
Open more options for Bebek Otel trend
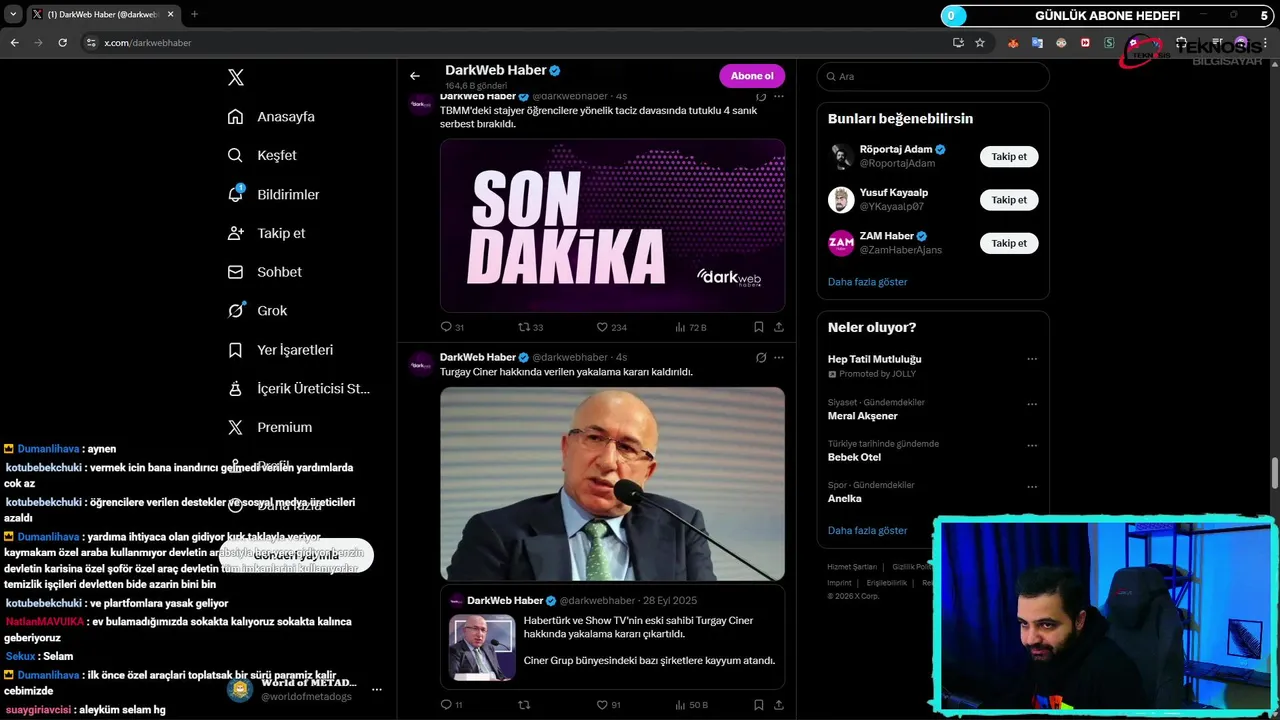[x=1032, y=445]
